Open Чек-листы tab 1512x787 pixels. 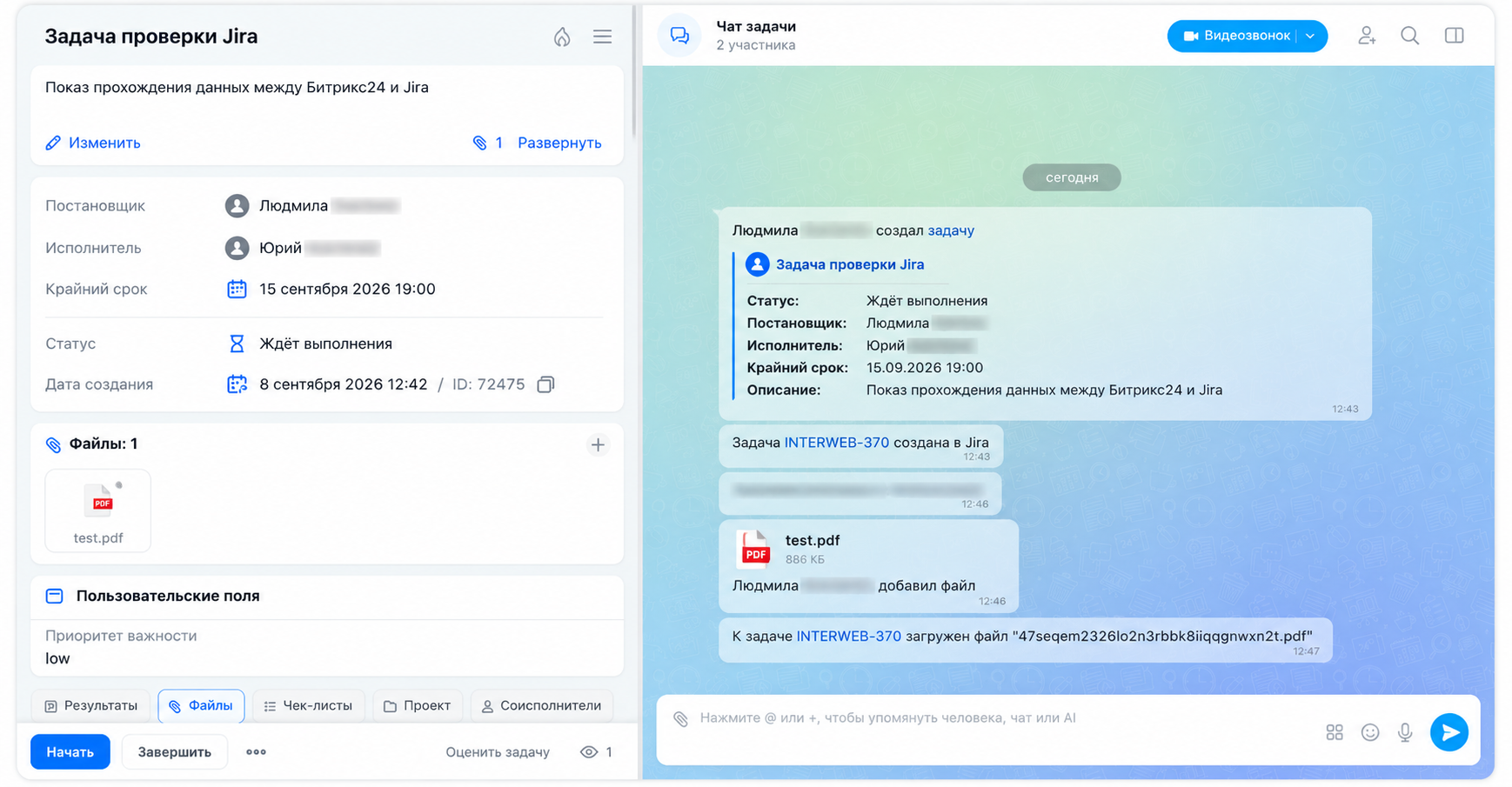[308, 706]
